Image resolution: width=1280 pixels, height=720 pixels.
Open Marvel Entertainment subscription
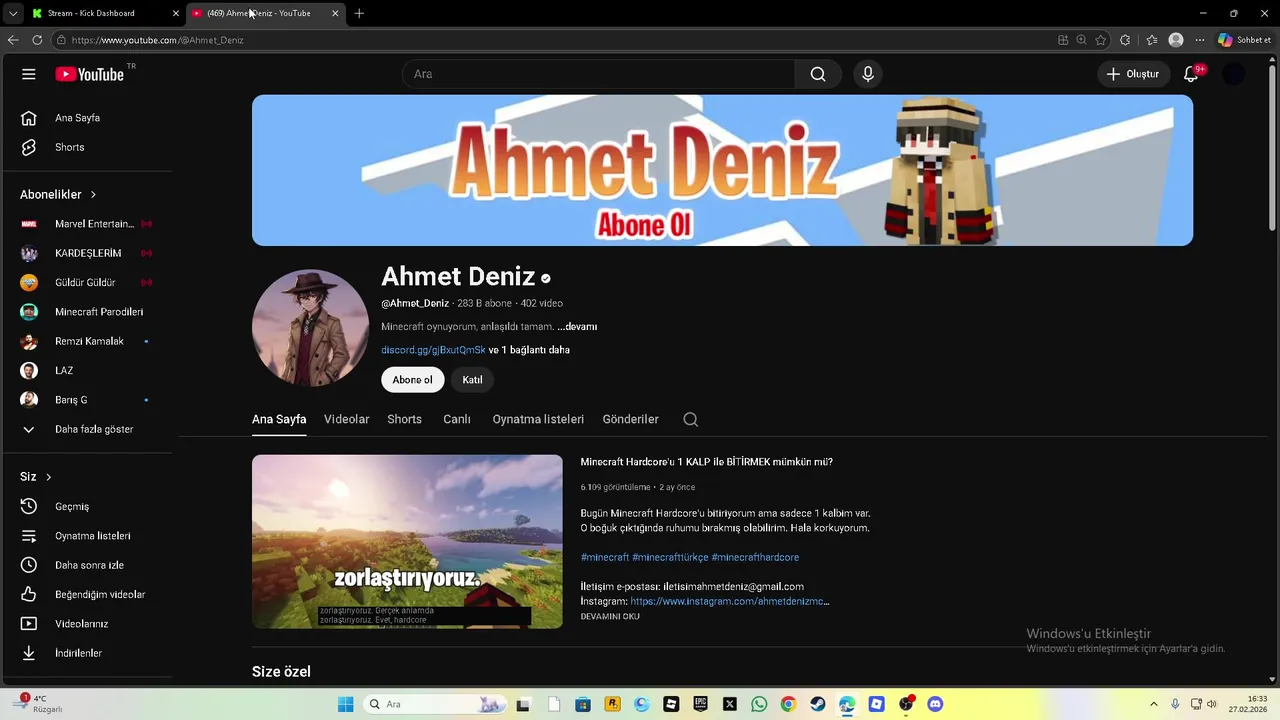pyautogui.click(x=86, y=224)
